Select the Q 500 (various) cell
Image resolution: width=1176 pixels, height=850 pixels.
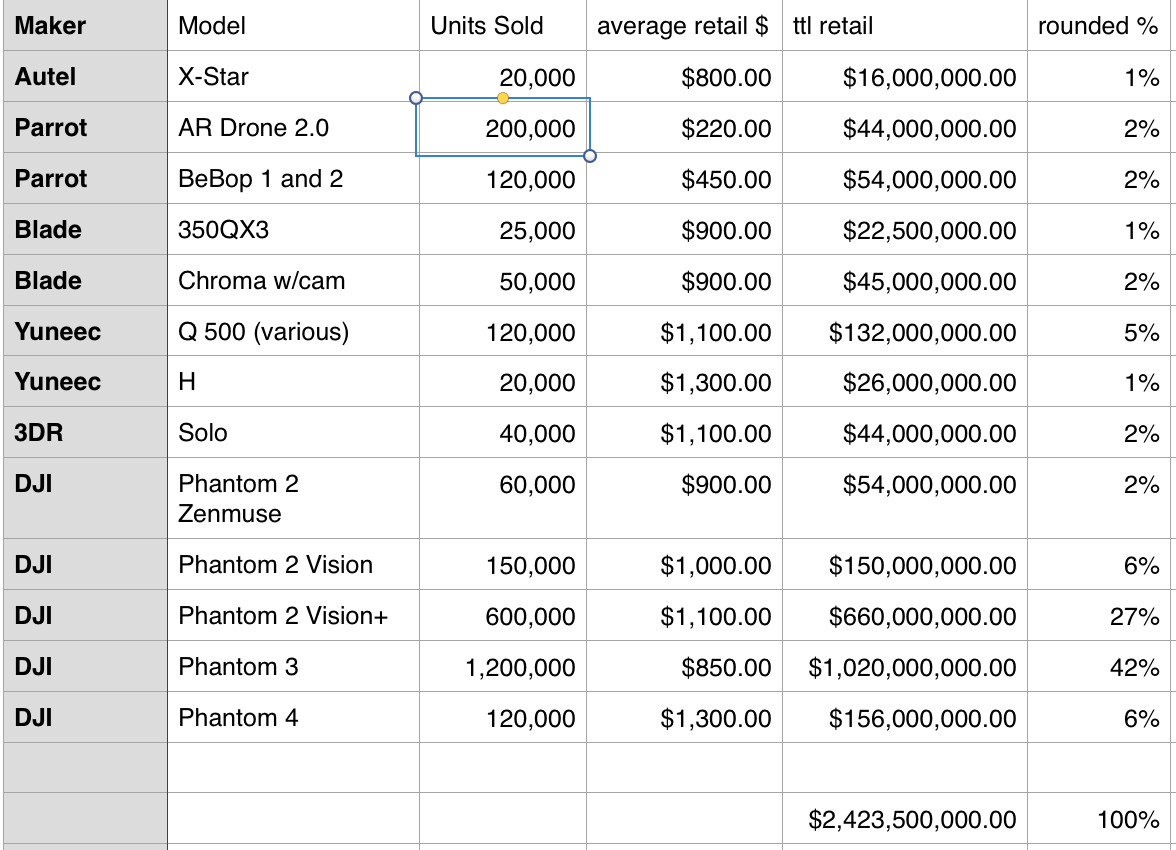coord(293,331)
